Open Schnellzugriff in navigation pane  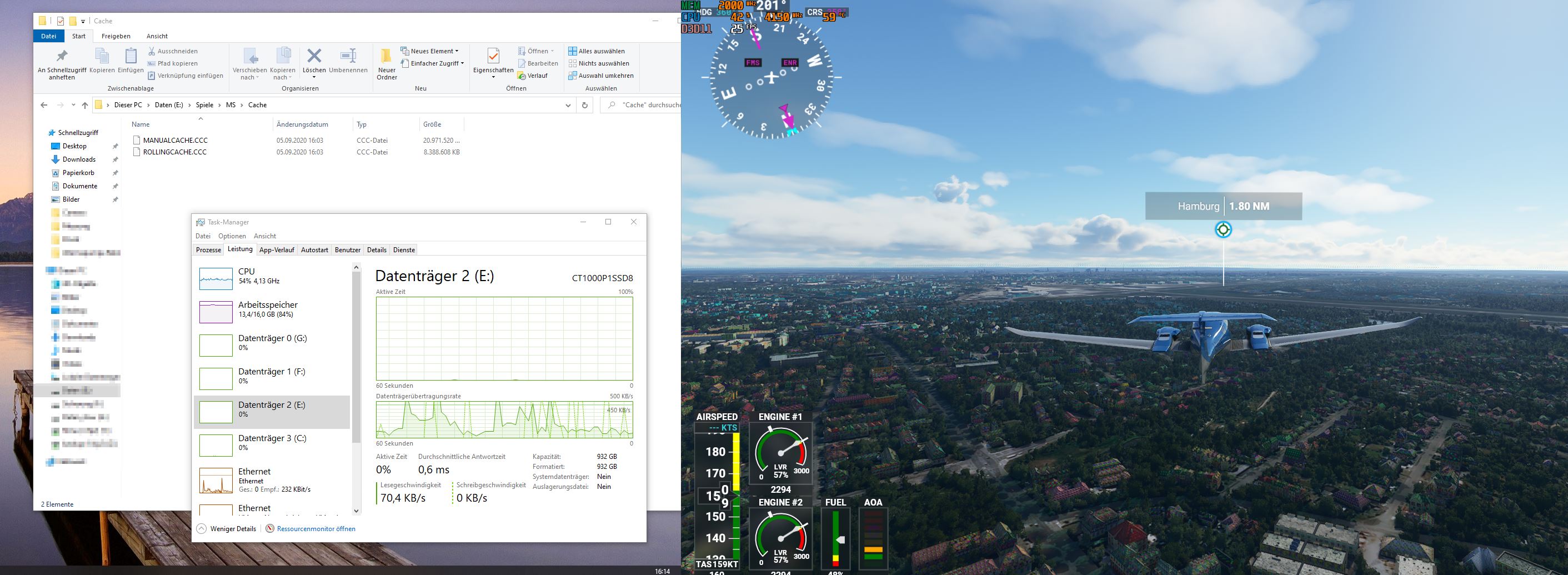(78, 133)
